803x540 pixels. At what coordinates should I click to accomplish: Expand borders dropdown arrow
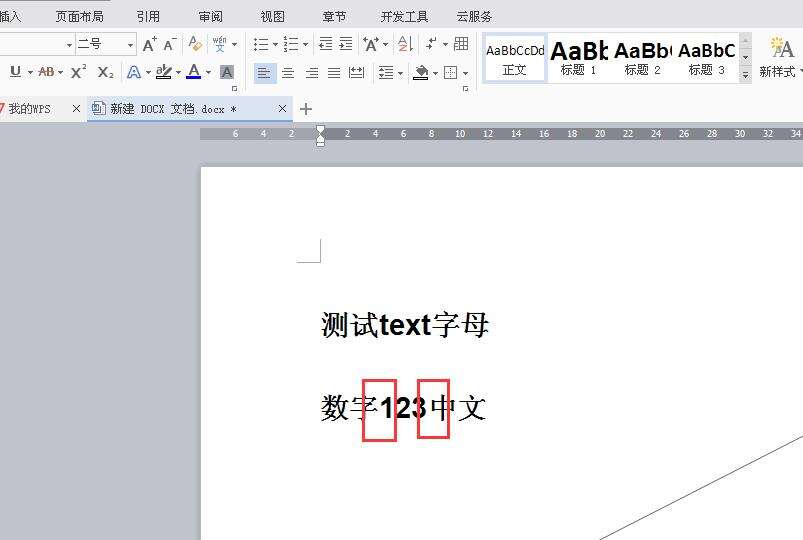(466, 73)
